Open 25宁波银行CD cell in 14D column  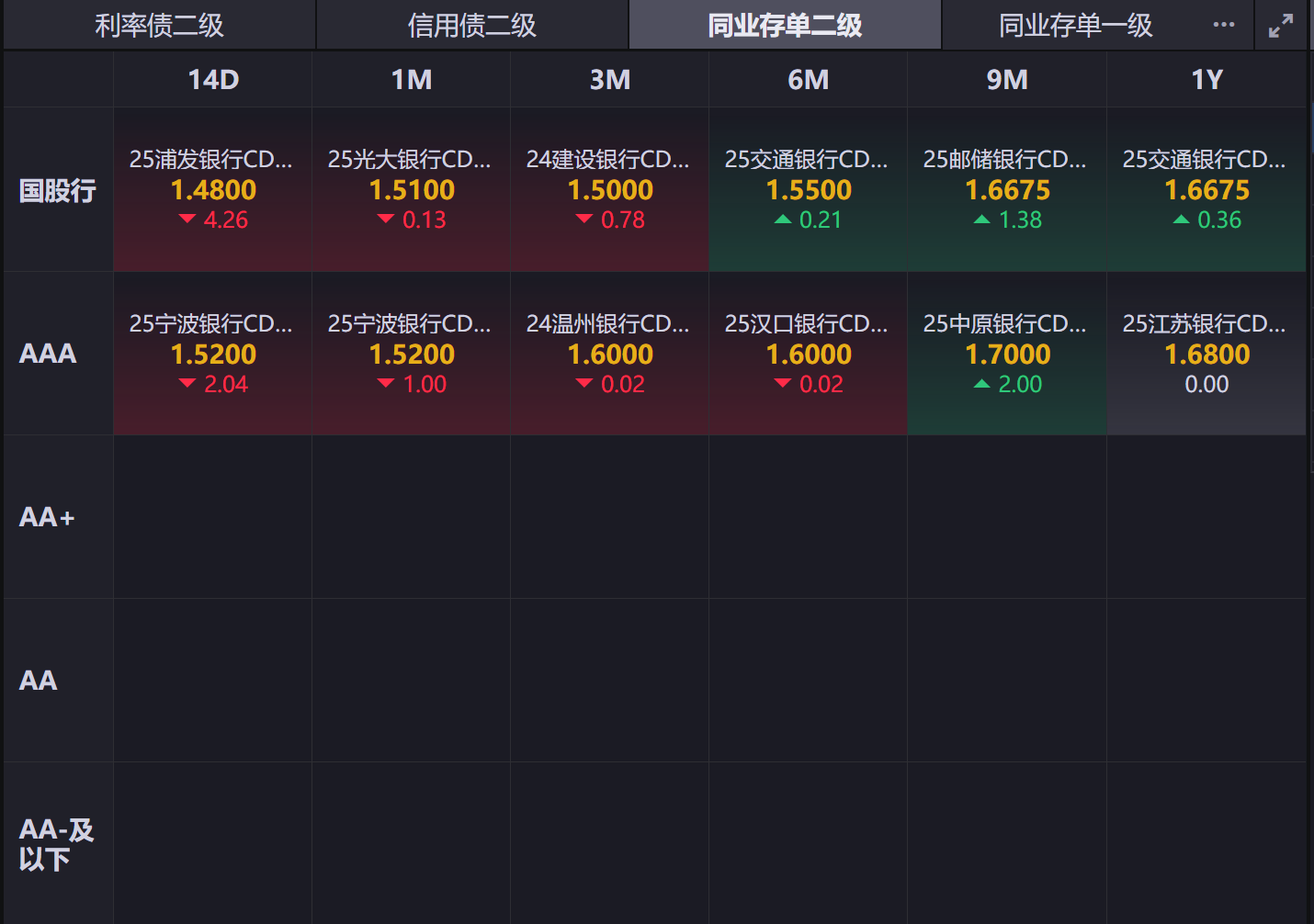[x=213, y=354]
